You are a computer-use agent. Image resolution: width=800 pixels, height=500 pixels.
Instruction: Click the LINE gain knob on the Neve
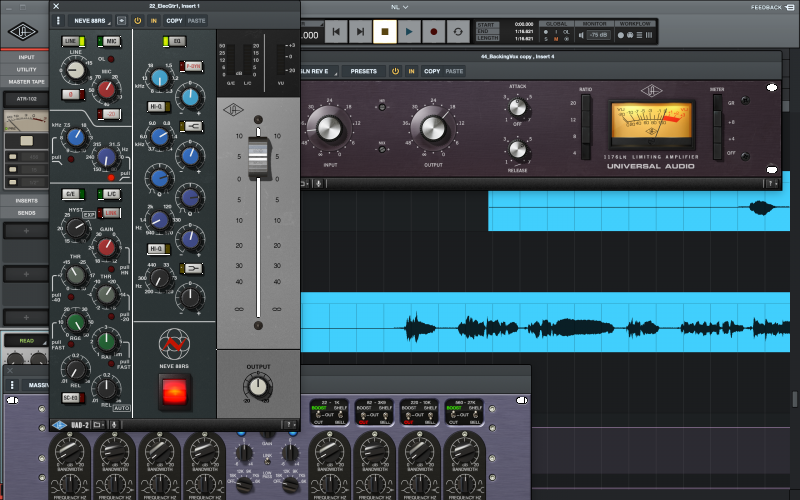pyautogui.click(x=76, y=70)
